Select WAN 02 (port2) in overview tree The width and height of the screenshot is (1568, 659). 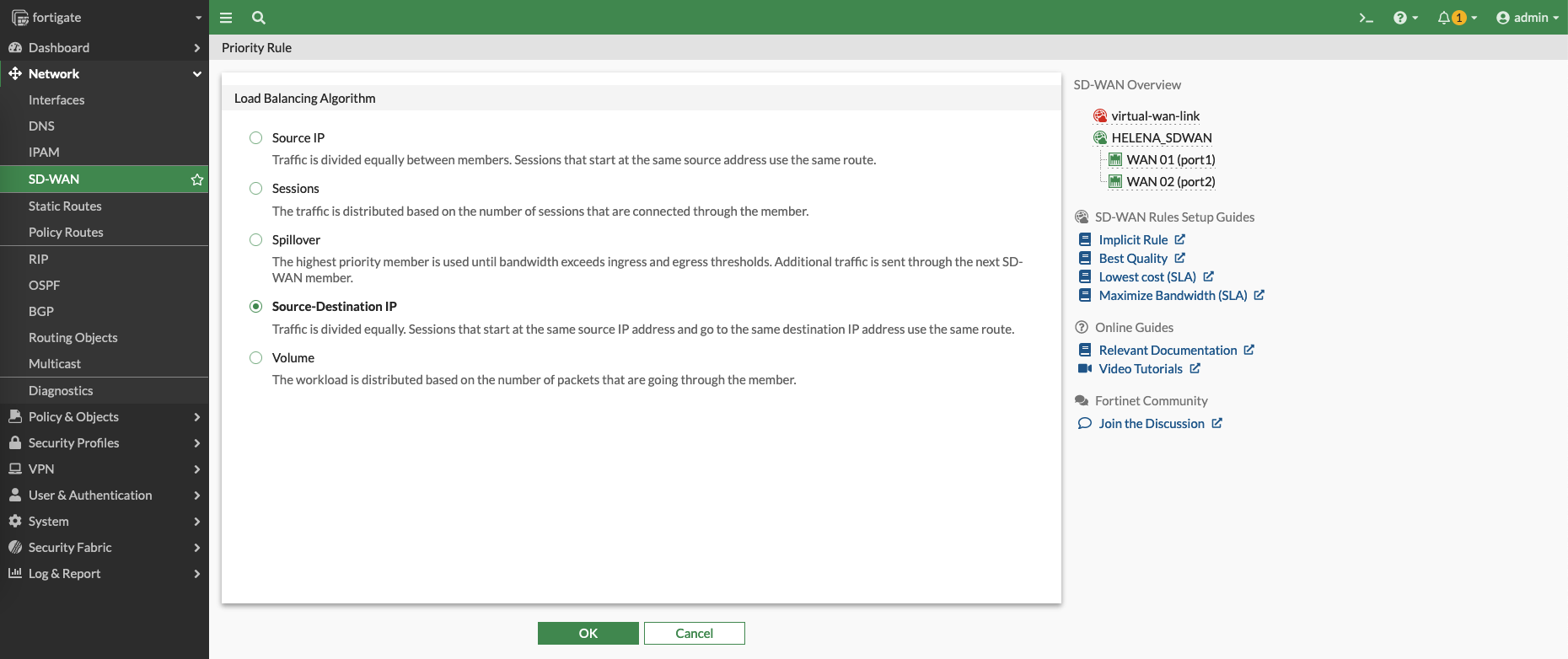click(1170, 182)
